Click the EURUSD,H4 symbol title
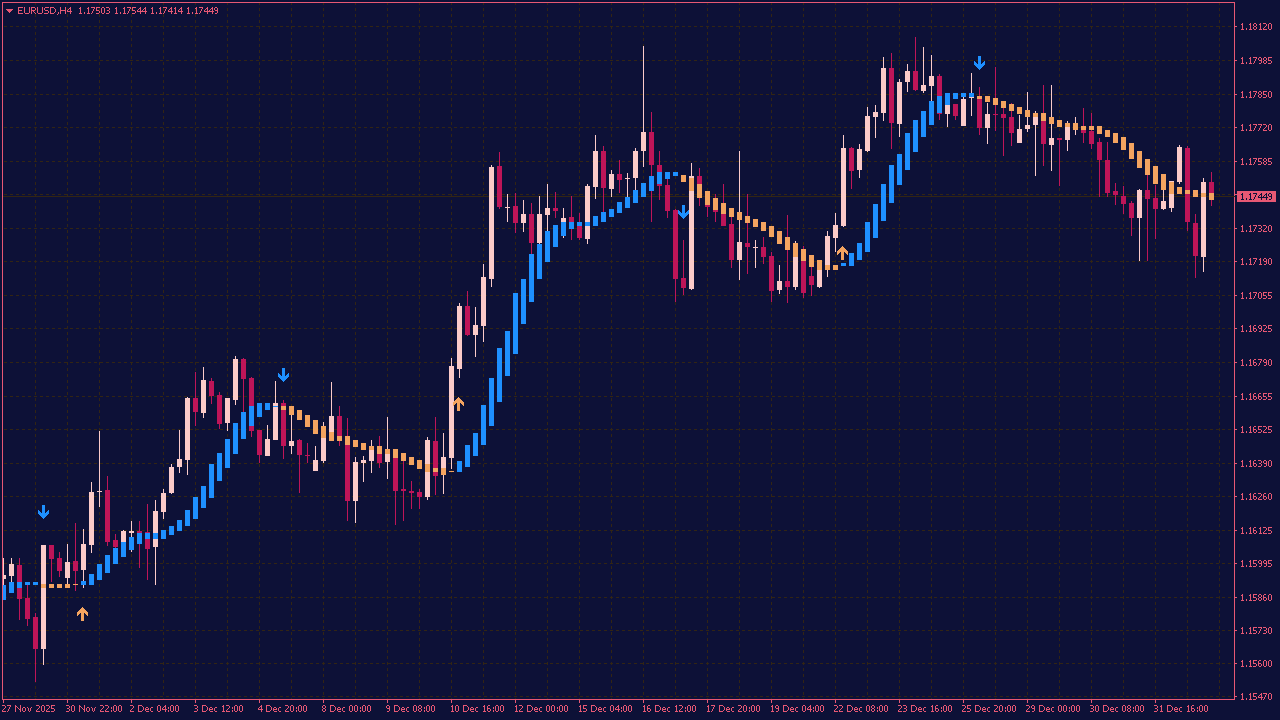Viewport: 1280px width, 720px height. [x=44, y=11]
